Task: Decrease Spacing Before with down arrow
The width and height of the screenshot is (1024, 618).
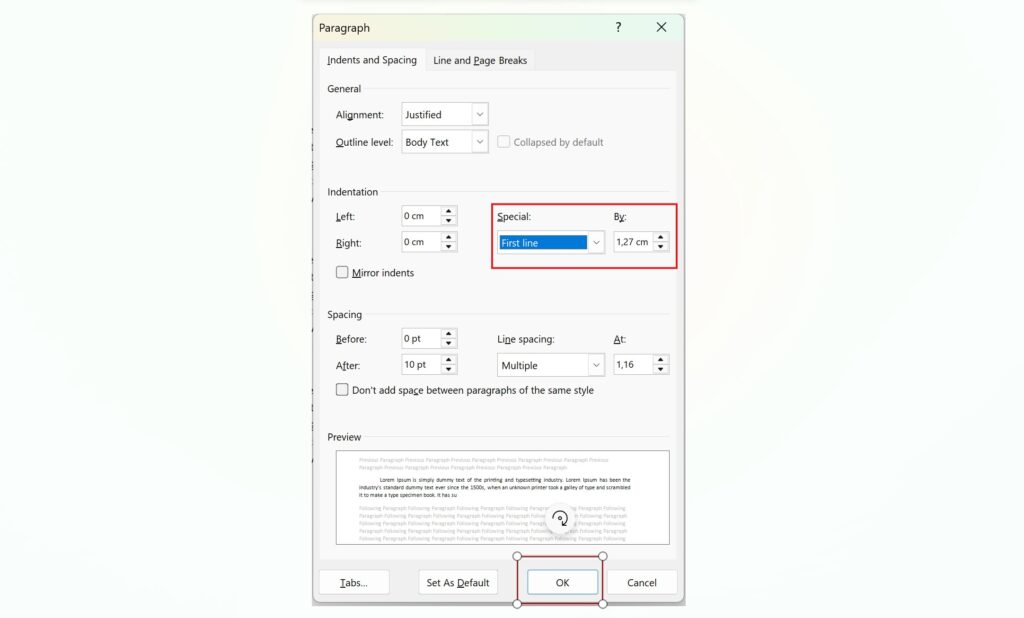Action: point(449,344)
